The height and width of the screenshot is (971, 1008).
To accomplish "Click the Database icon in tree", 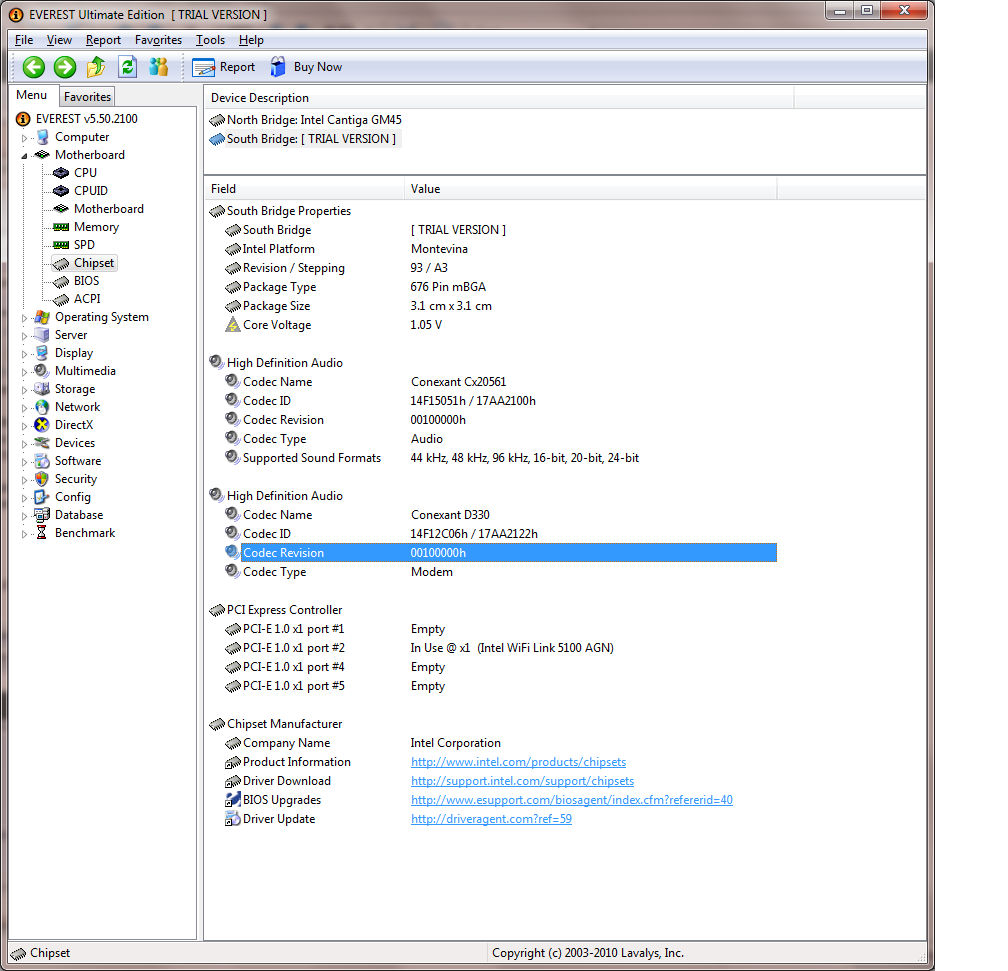I will tap(42, 515).
